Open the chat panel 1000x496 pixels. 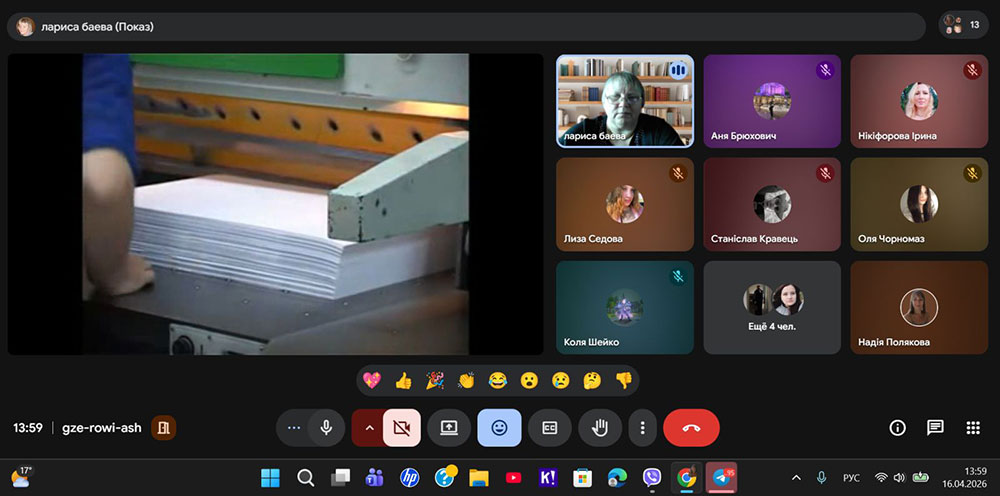pos(935,428)
